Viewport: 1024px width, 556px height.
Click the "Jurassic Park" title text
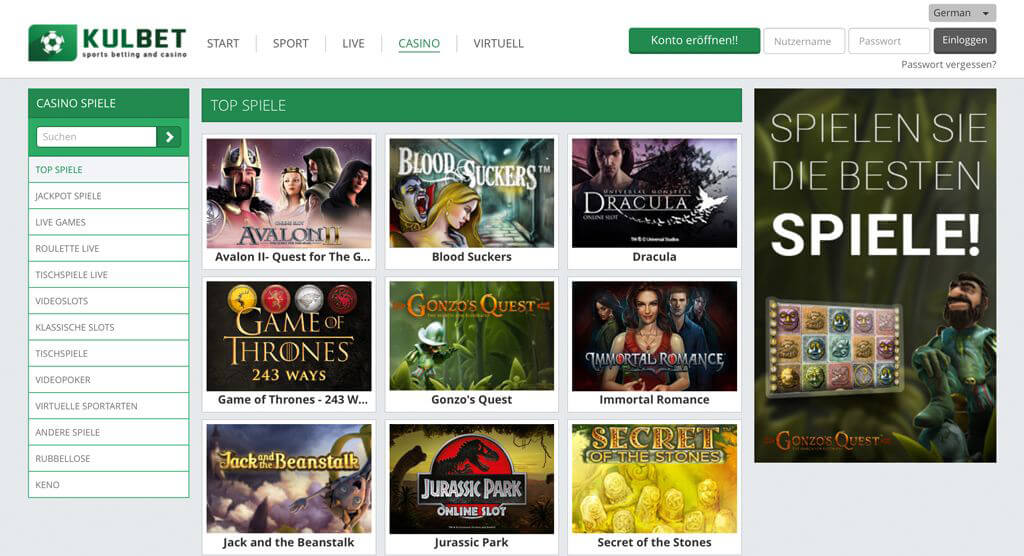click(472, 542)
